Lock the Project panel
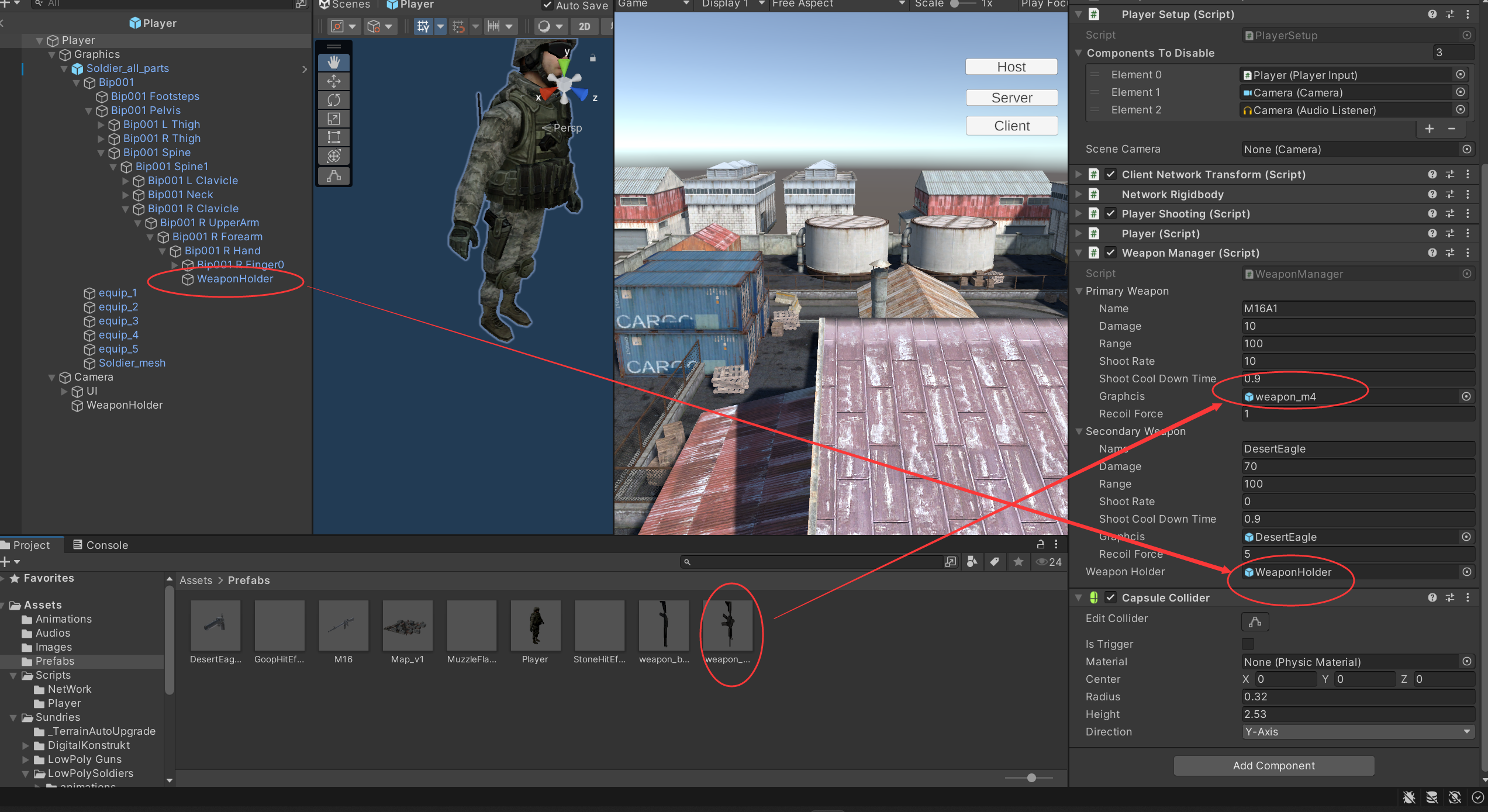Image resolution: width=1488 pixels, height=812 pixels. (1041, 544)
